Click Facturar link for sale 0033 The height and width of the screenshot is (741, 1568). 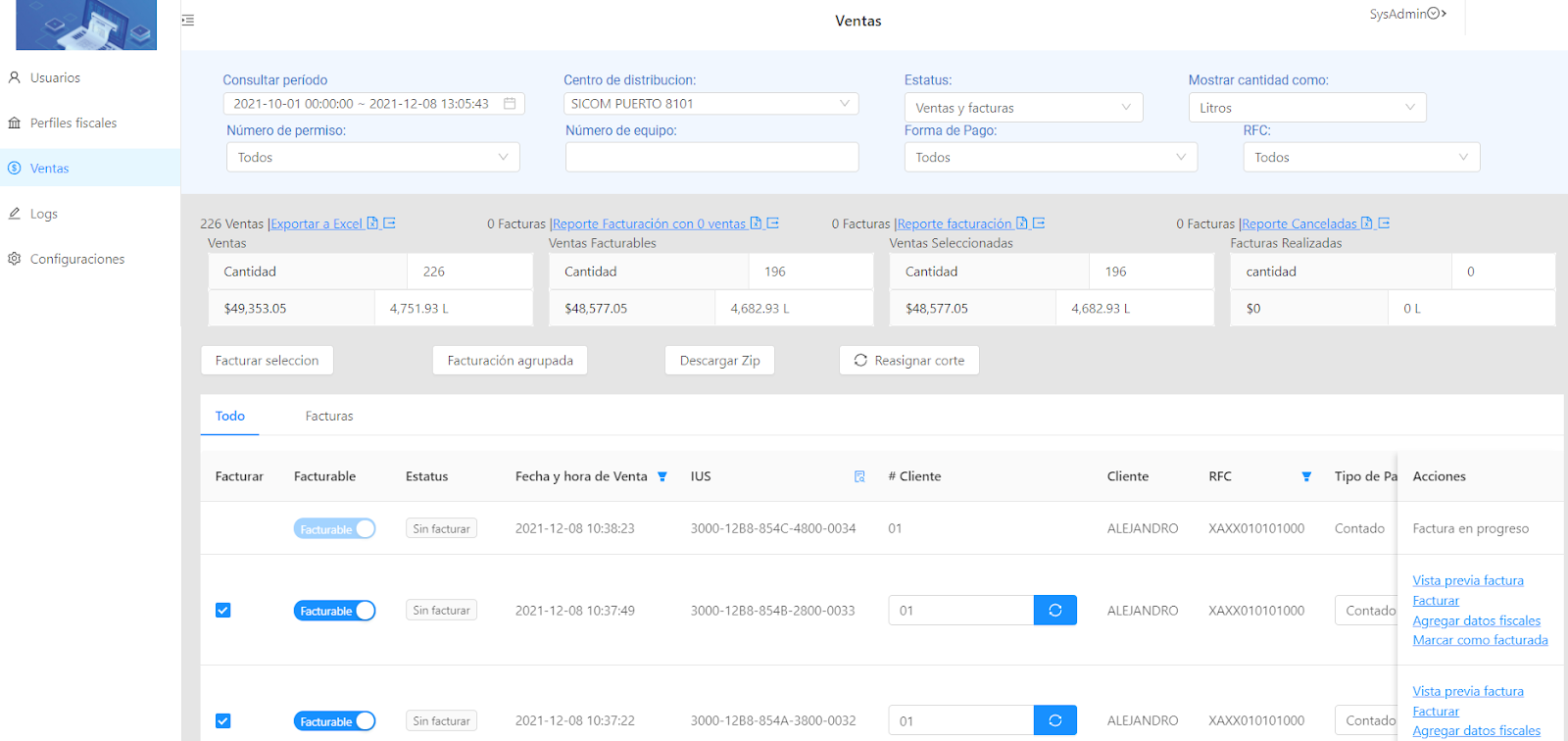1436,601
